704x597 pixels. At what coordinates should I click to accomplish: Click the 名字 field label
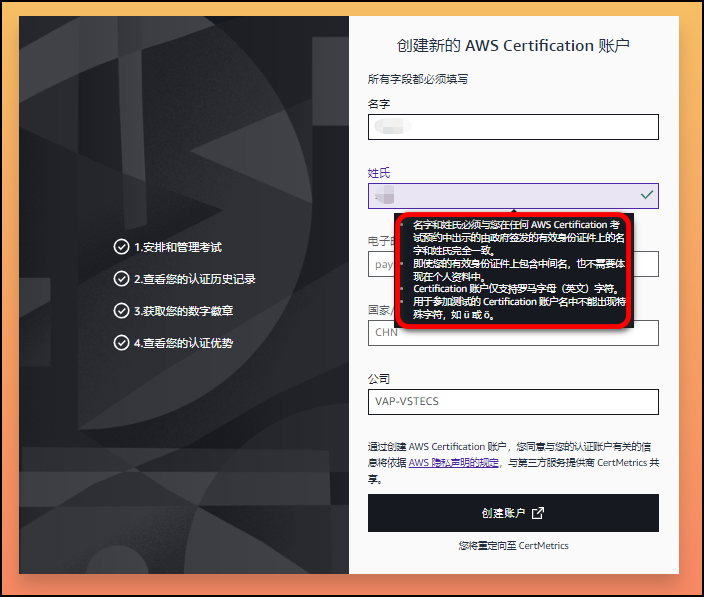tap(379, 104)
